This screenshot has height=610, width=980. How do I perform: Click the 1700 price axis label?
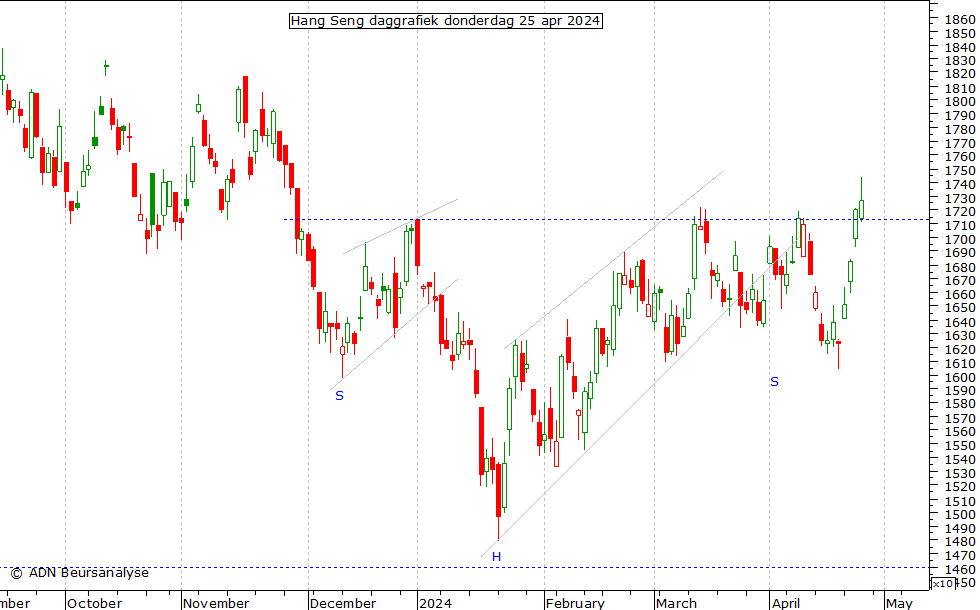[x=960, y=239]
